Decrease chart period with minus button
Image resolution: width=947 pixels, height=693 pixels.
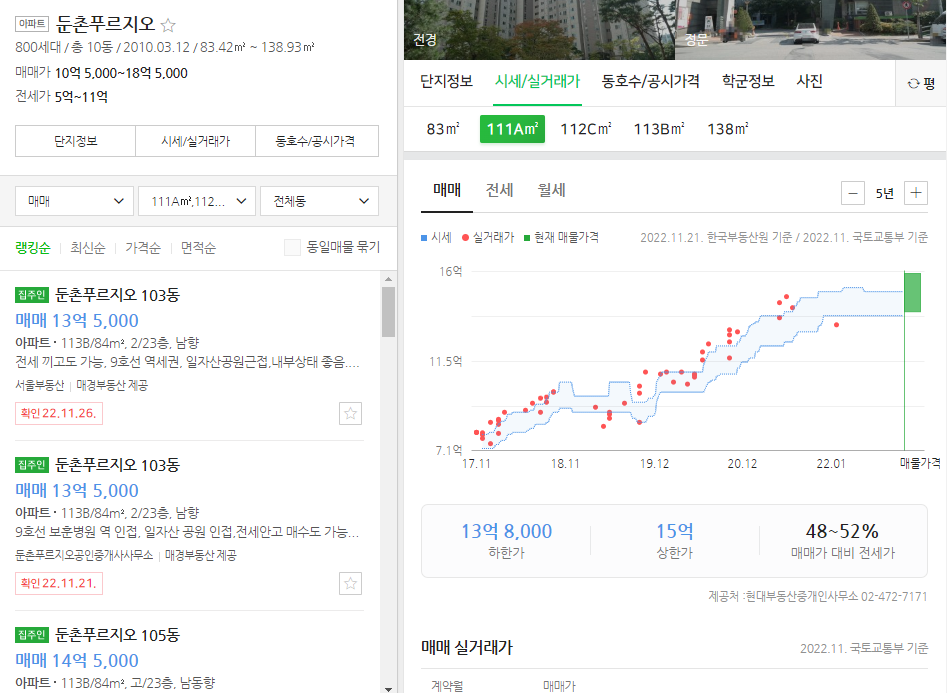click(853, 193)
